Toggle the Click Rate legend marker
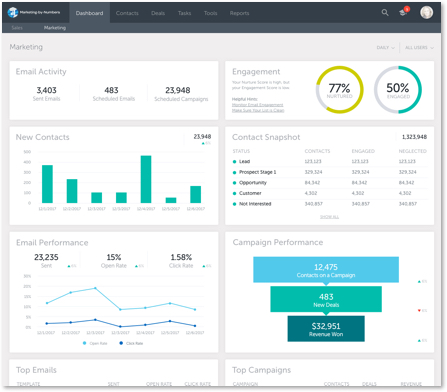The width and height of the screenshot is (447, 392). click(121, 343)
